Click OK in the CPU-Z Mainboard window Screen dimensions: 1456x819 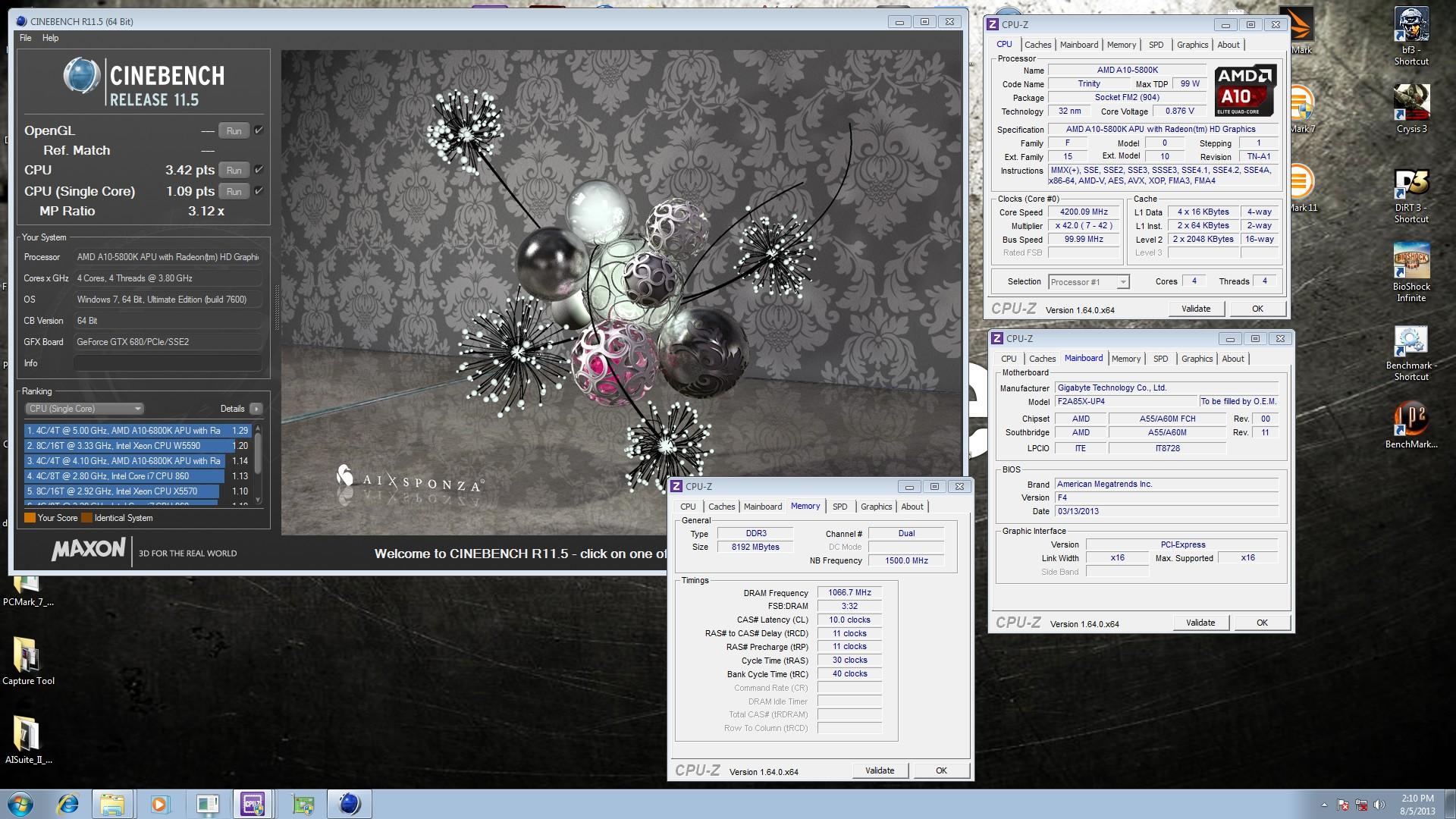click(1262, 623)
